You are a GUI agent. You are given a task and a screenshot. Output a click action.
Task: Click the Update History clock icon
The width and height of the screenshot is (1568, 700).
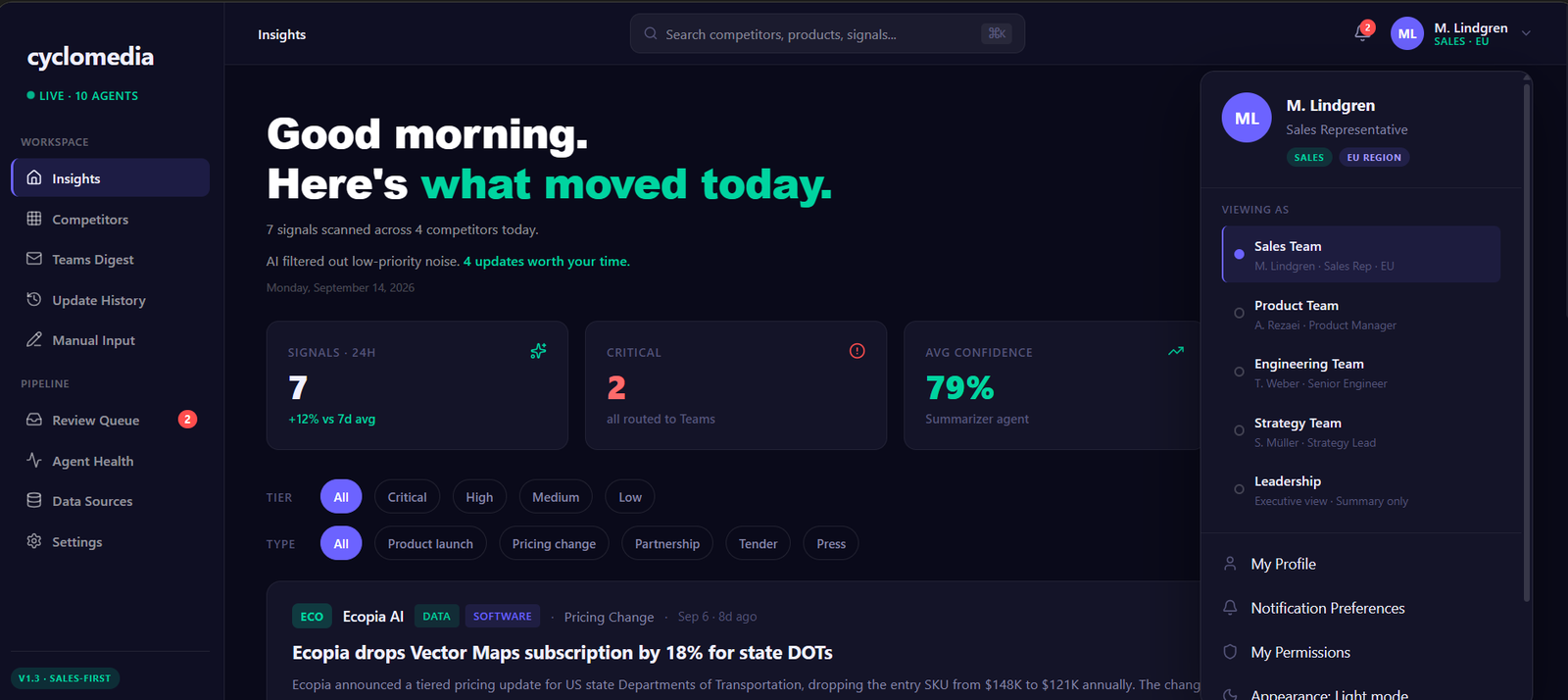[34, 300]
